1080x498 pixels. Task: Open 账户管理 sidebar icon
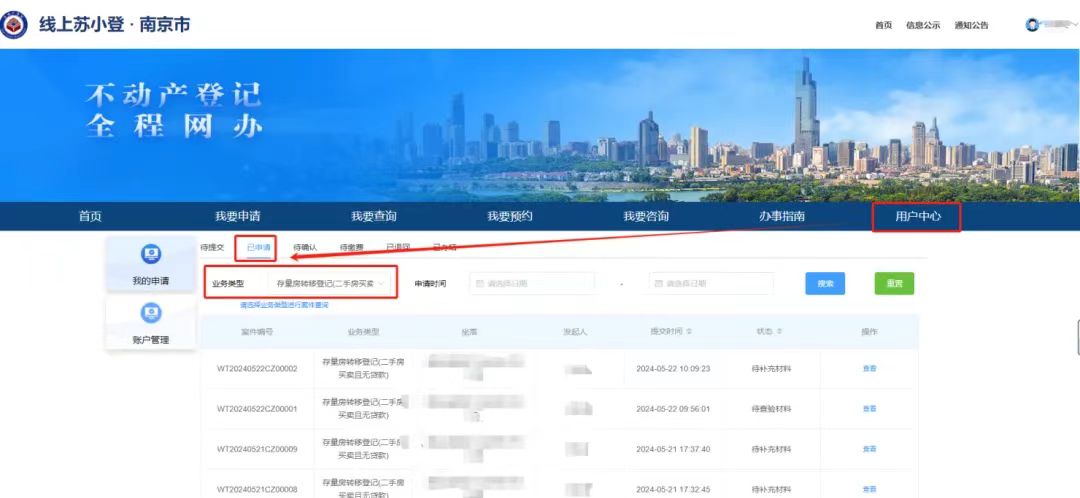[x=151, y=314]
